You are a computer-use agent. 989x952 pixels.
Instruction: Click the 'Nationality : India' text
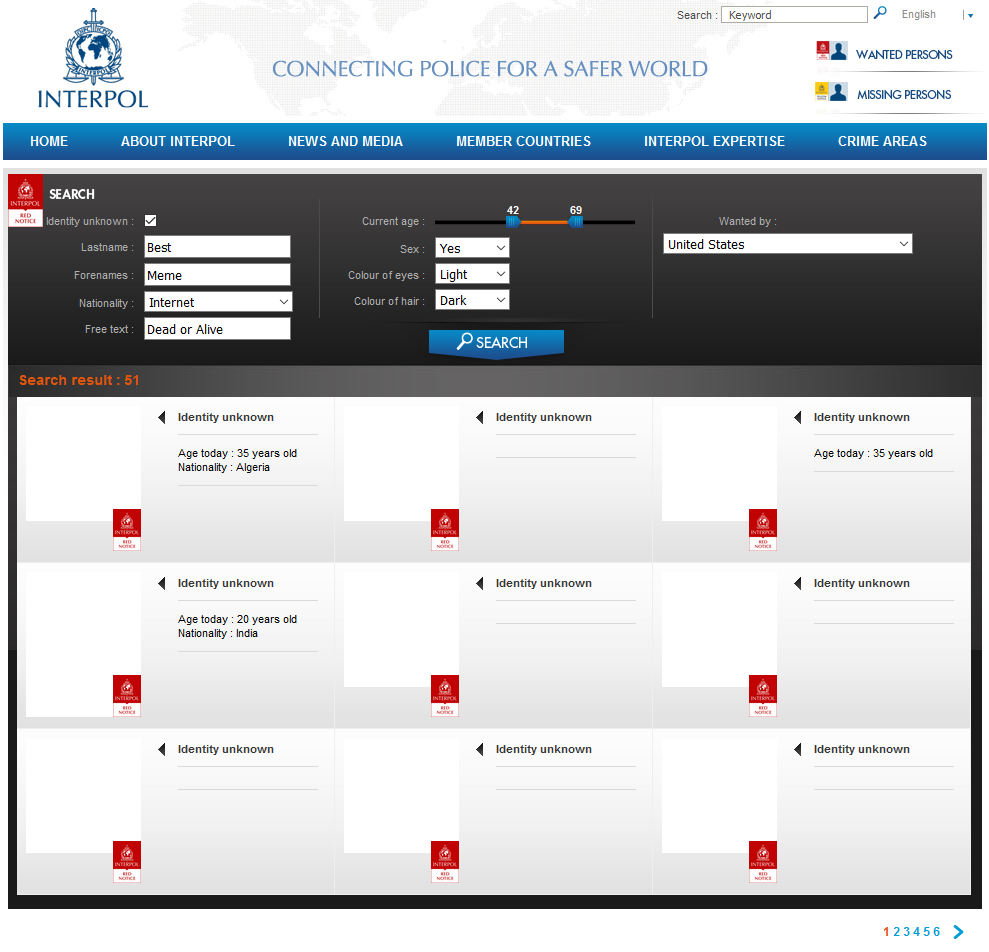218,633
